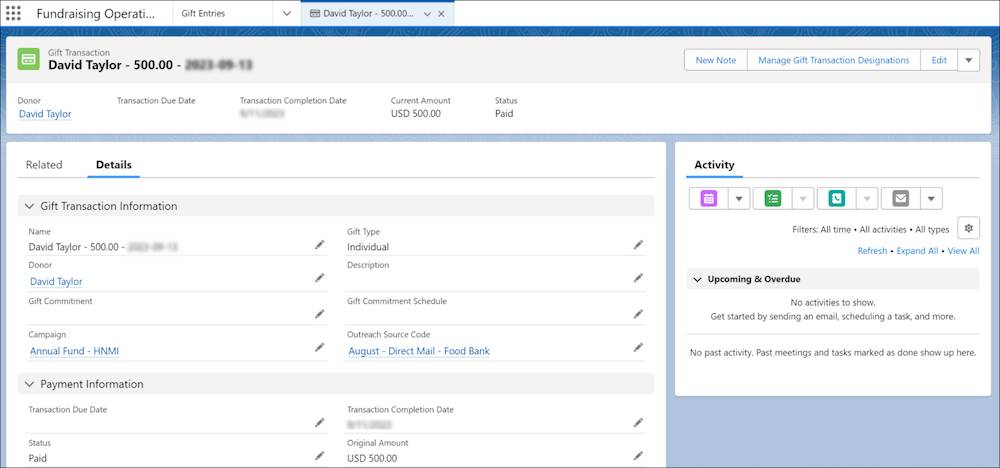Edit Outreach Source Code pencil icon
The height and width of the screenshot is (468, 1000).
[638, 347]
